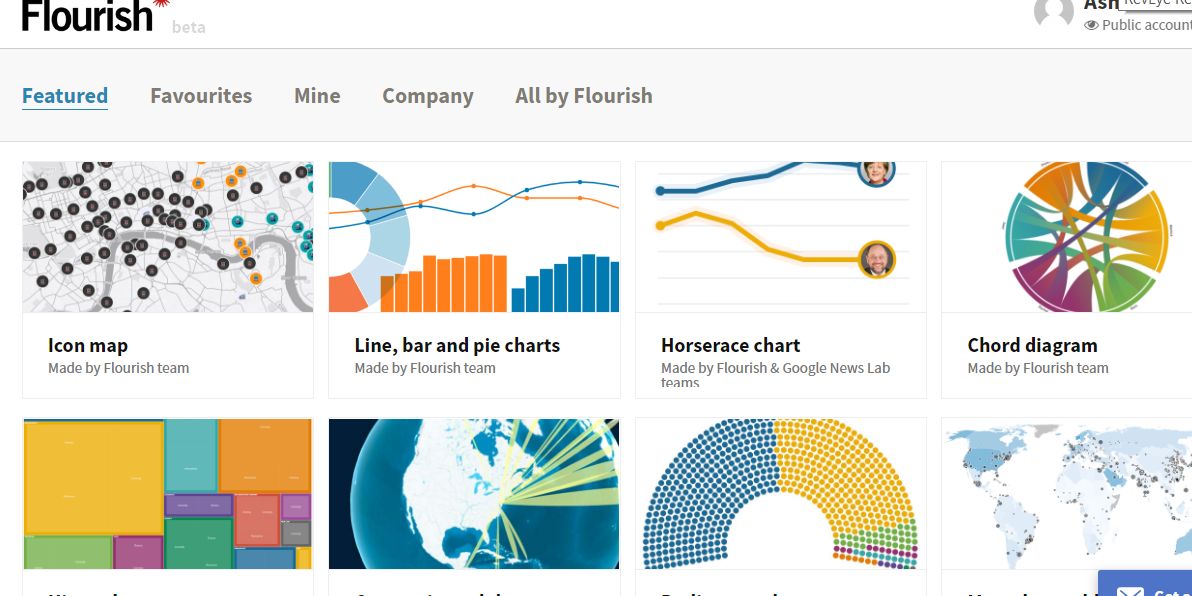Select the Line, bar and pie charts preview
This screenshot has height=596, width=1192.
click(x=474, y=236)
